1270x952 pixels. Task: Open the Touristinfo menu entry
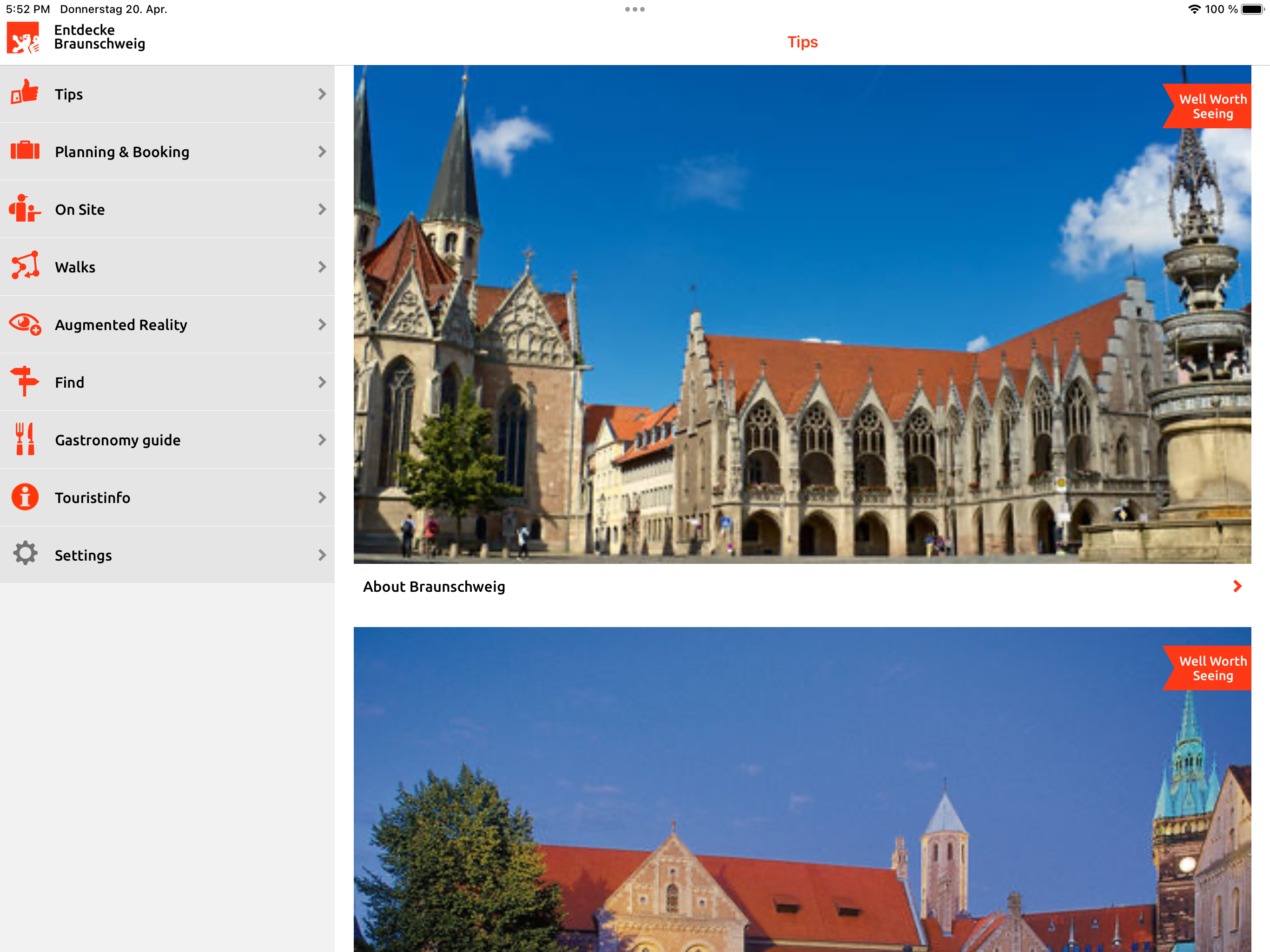[x=167, y=497]
